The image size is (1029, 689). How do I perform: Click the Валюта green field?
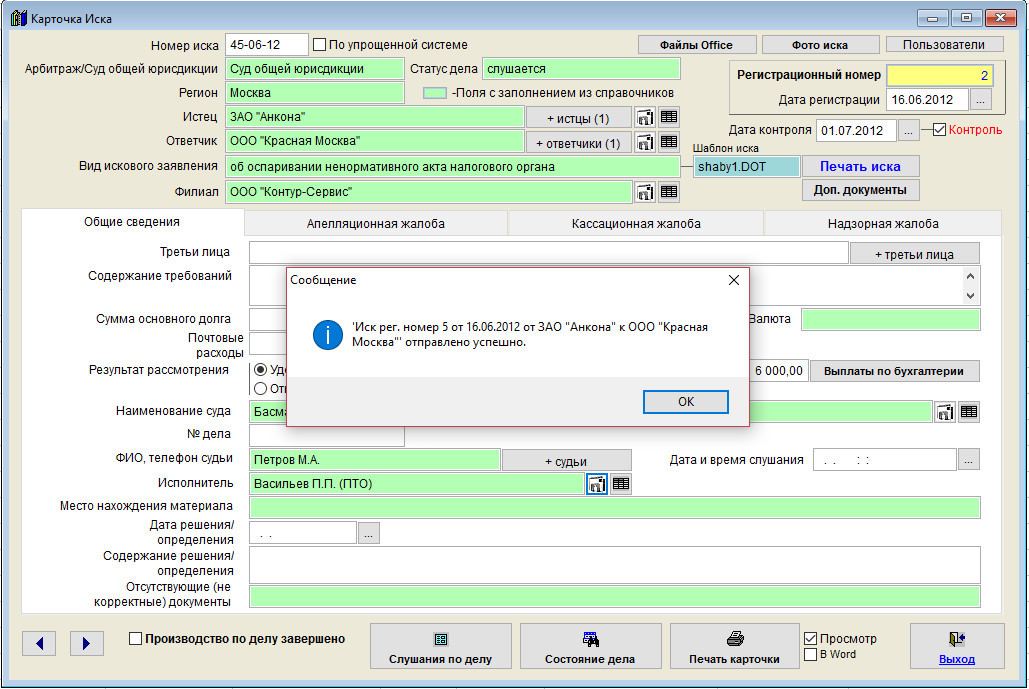point(891,320)
